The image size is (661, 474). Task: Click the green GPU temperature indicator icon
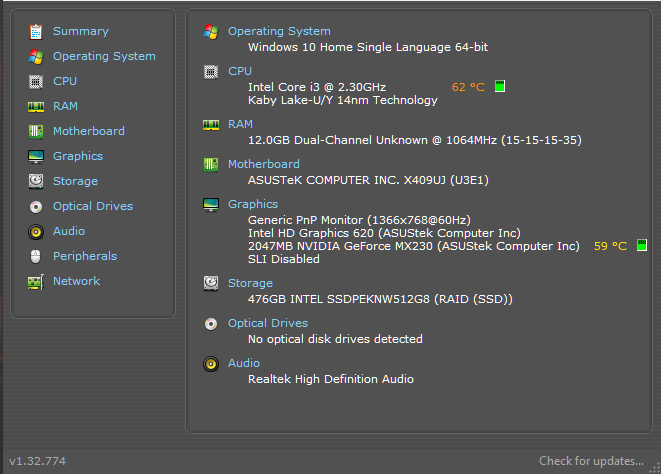coord(642,245)
